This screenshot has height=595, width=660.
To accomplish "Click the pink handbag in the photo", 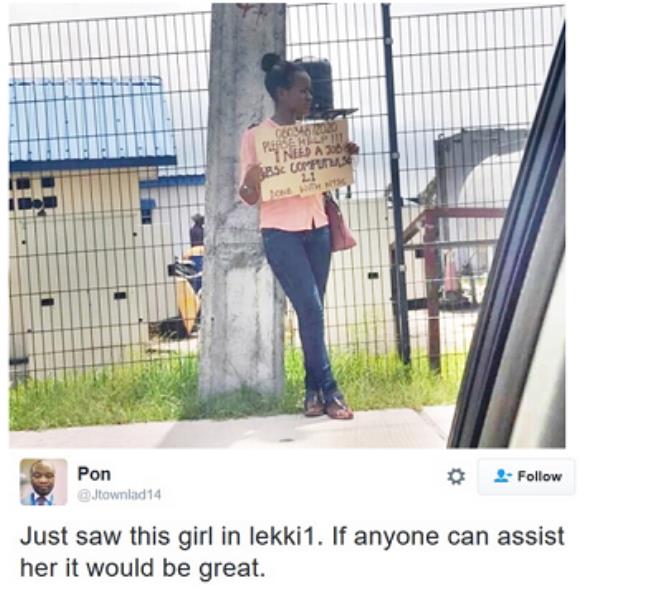I will tap(339, 225).
